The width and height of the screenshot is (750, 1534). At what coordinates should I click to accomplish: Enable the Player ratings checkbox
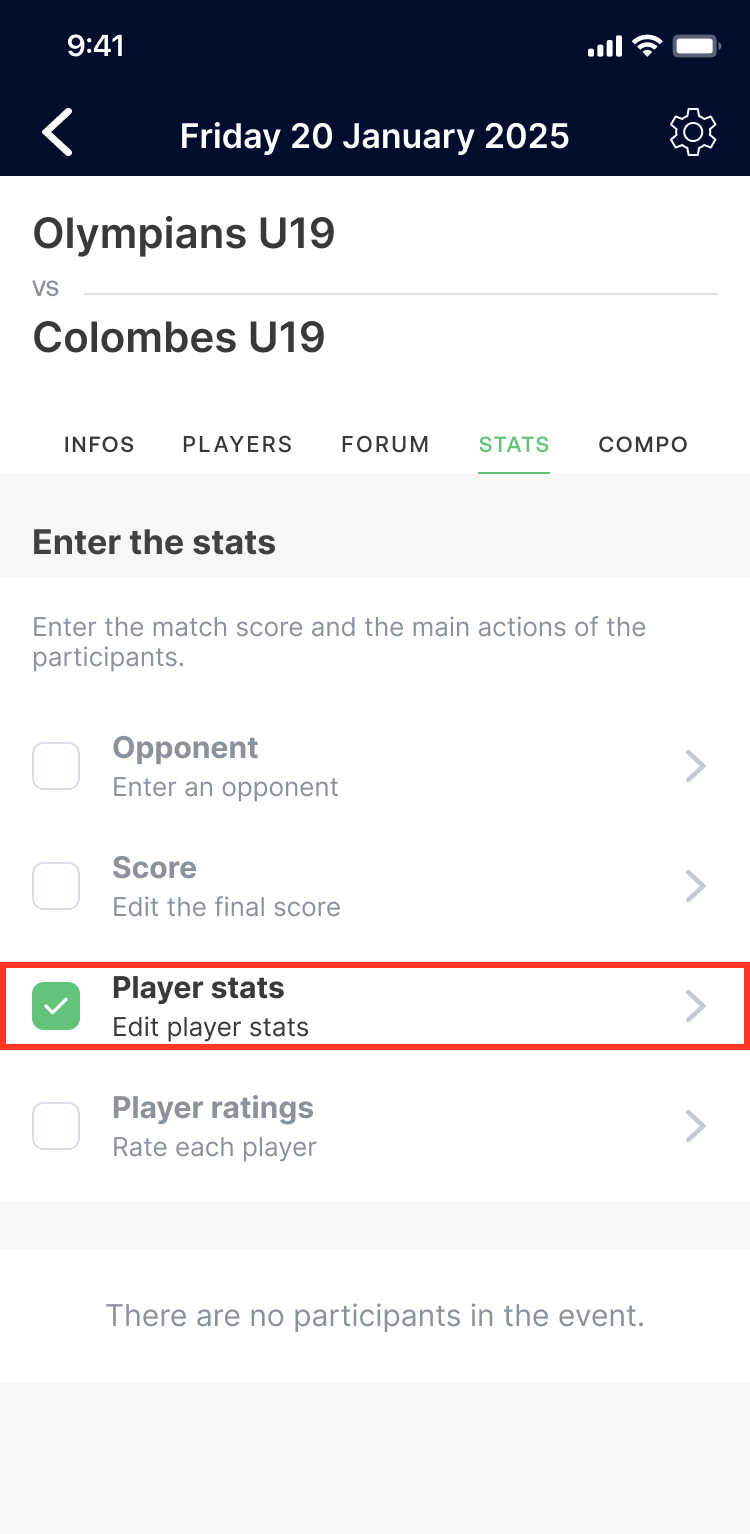coord(56,1126)
